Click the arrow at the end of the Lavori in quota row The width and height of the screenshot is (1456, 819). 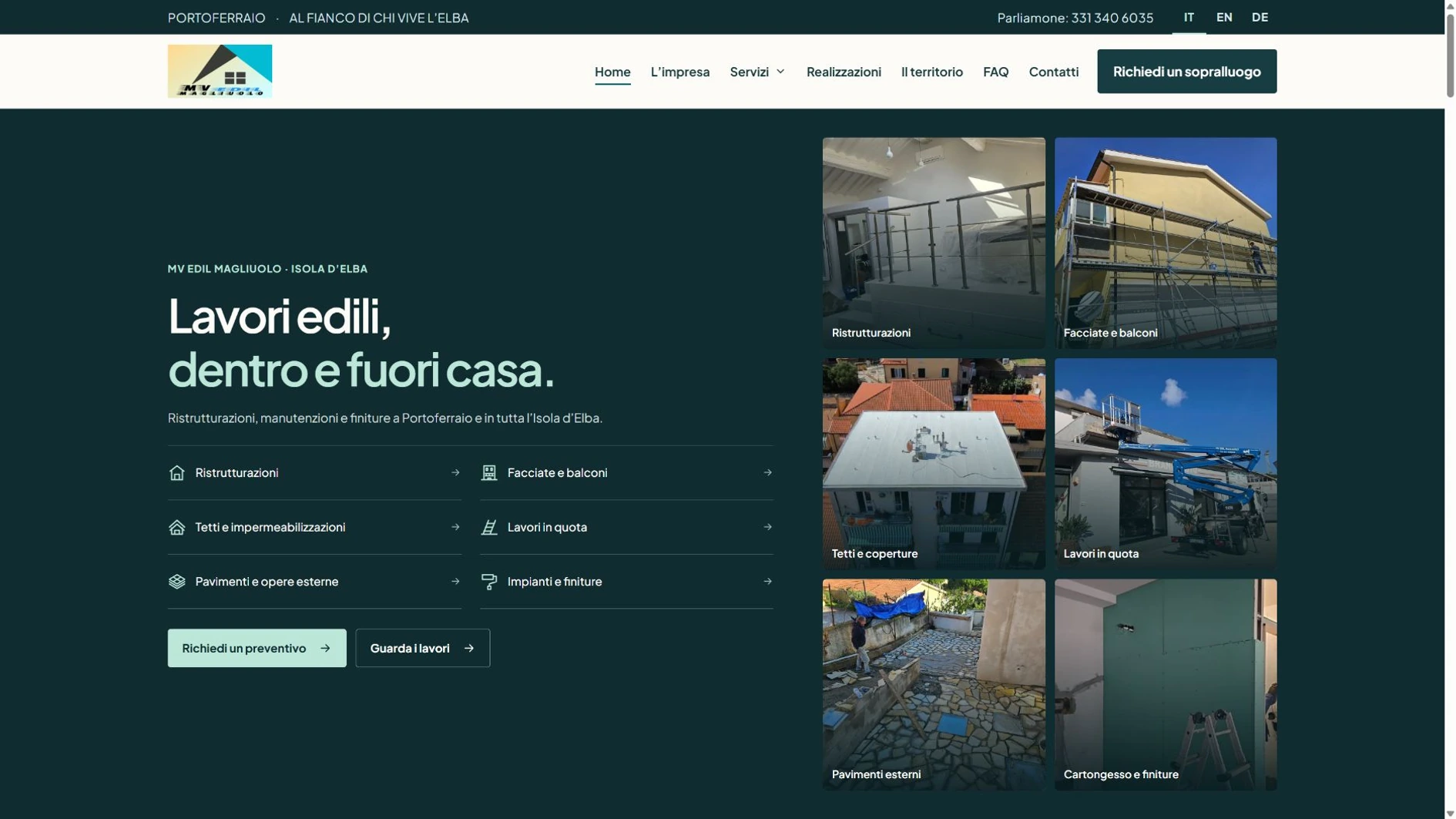coord(767,527)
